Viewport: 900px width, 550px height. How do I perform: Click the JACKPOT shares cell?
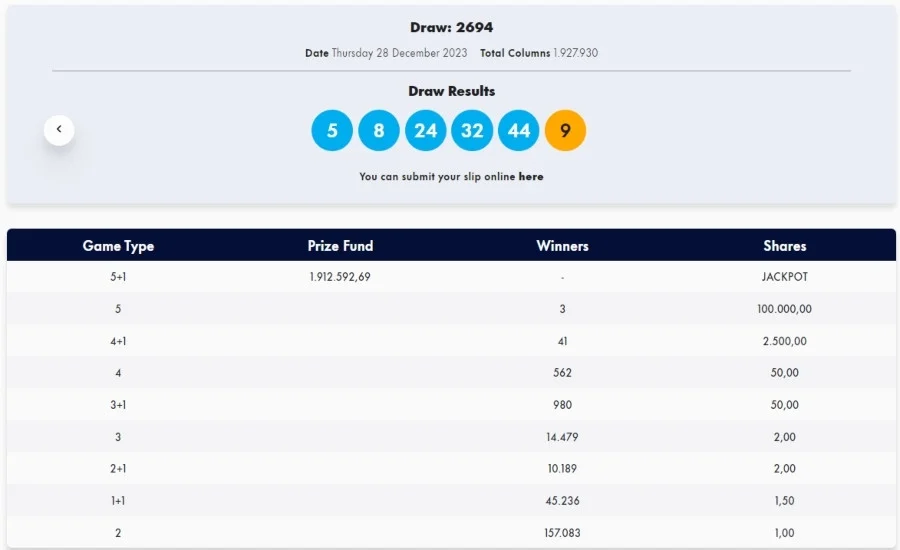(x=785, y=277)
